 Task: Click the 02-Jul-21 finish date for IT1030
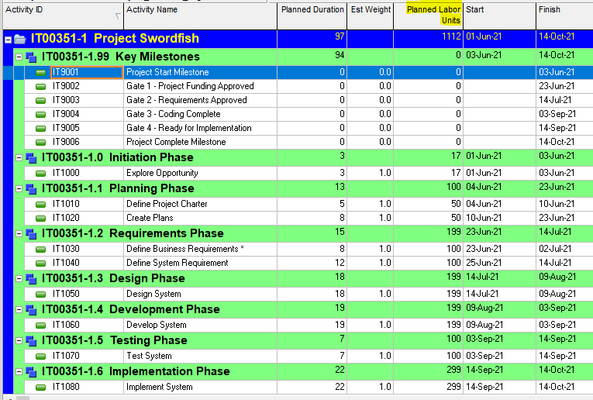click(x=565, y=249)
